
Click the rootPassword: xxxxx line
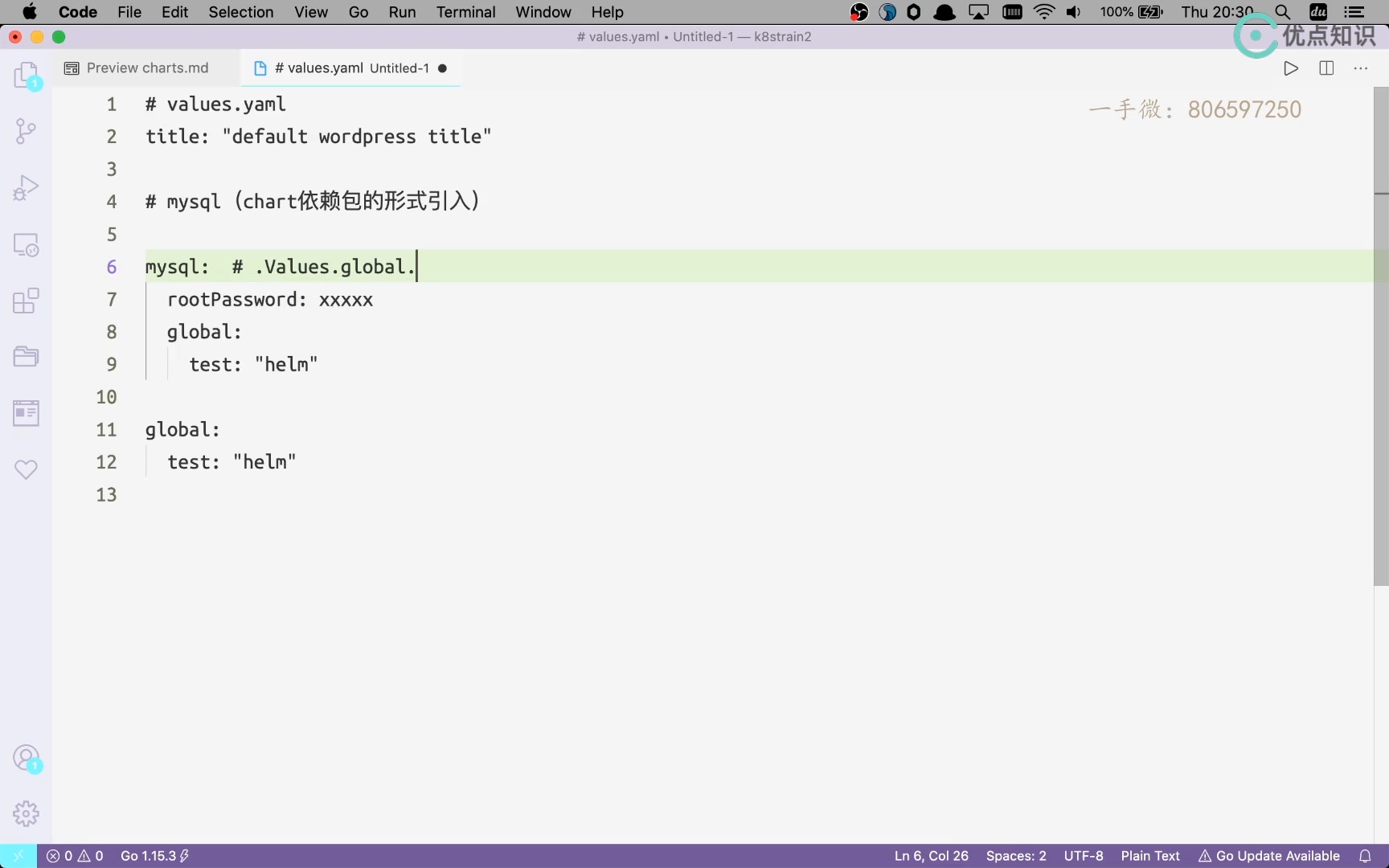click(x=270, y=300)
